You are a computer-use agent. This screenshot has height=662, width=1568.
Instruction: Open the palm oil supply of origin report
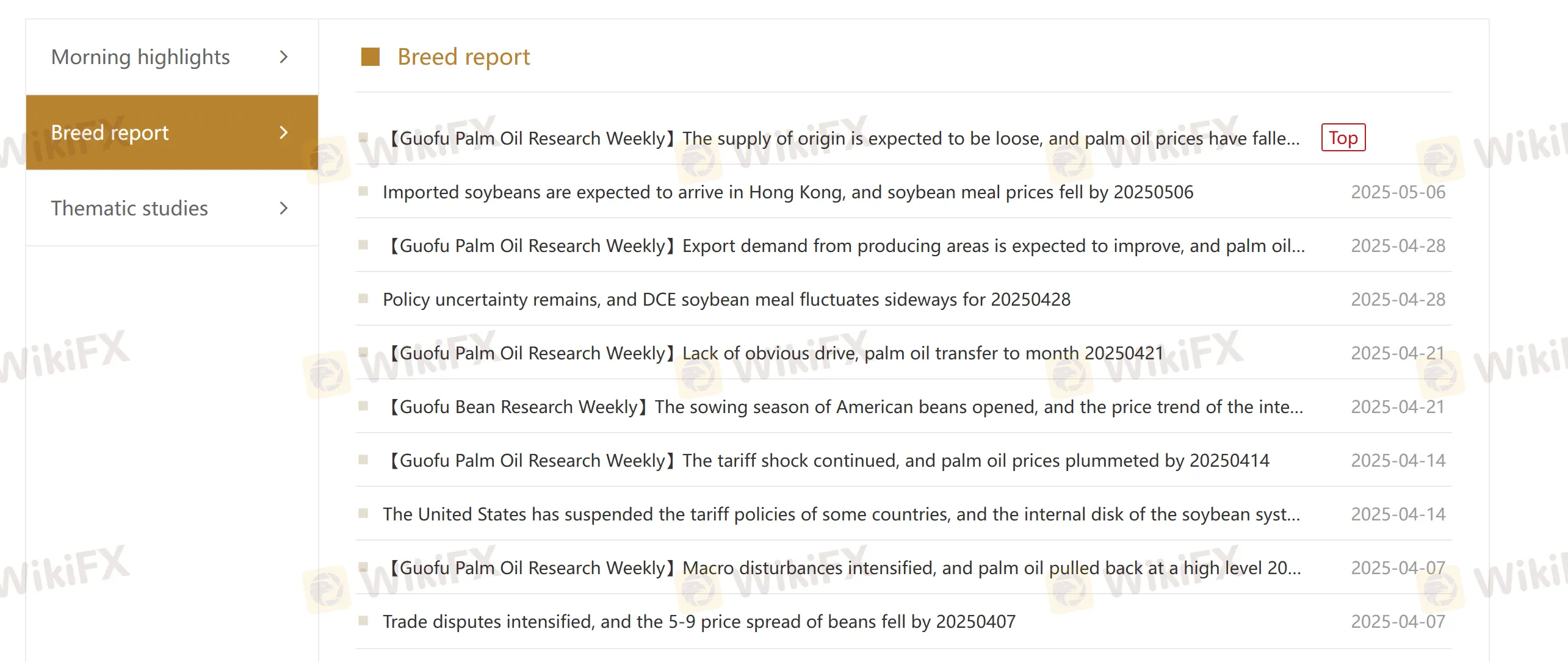tap(842, 139)
